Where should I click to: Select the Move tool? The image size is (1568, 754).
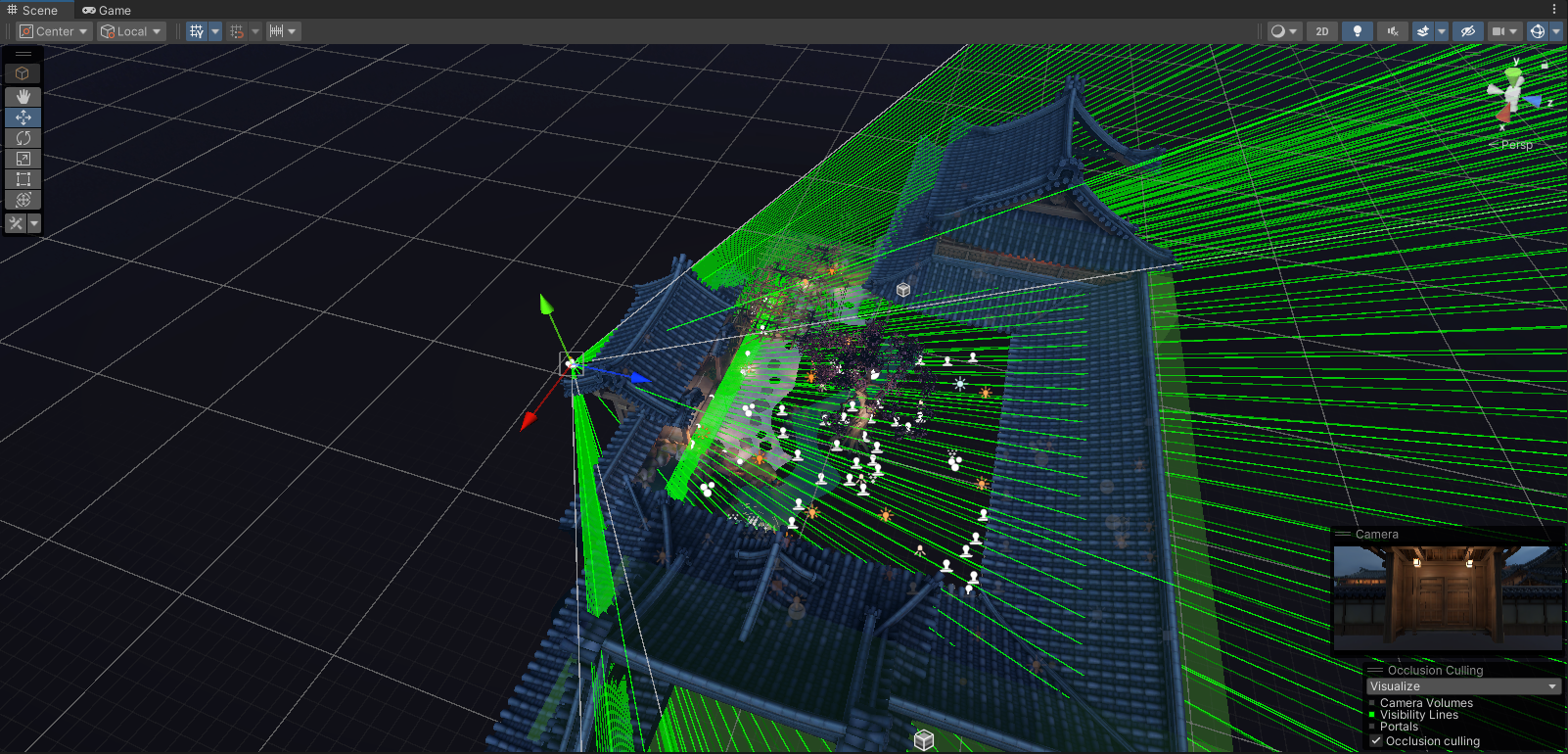[23, 117]
